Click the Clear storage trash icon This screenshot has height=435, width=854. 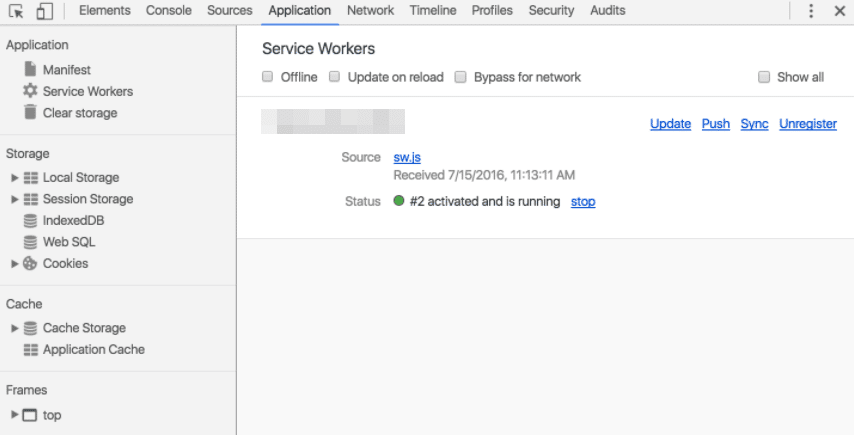pyautogui.click(x=30, y=113)
